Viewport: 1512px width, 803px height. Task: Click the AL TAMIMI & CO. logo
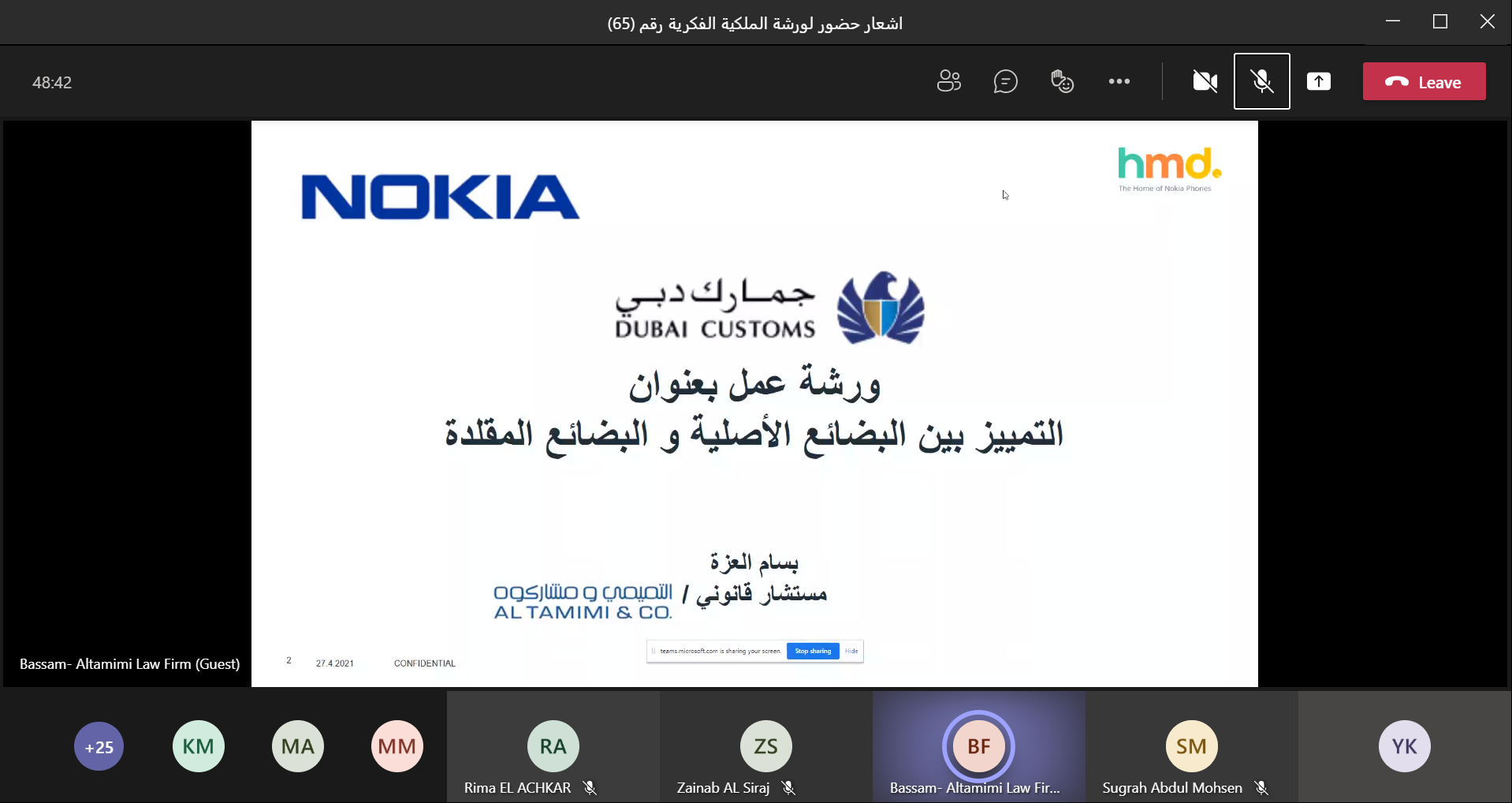[x=583, y=602]
